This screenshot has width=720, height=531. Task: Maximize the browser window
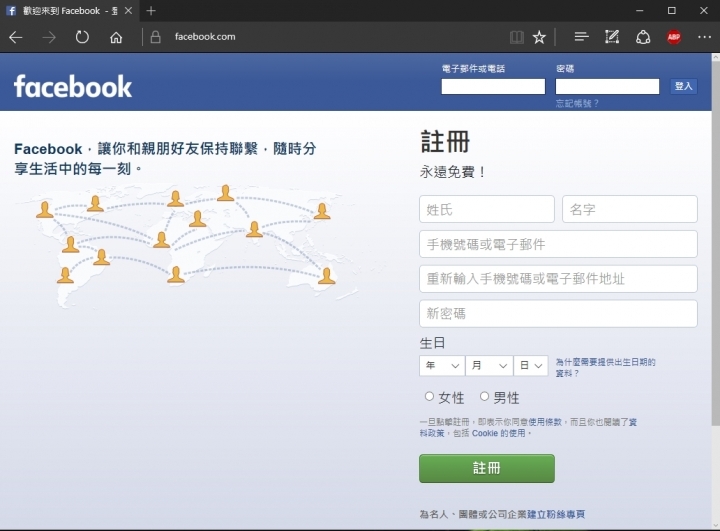(671, 10)
